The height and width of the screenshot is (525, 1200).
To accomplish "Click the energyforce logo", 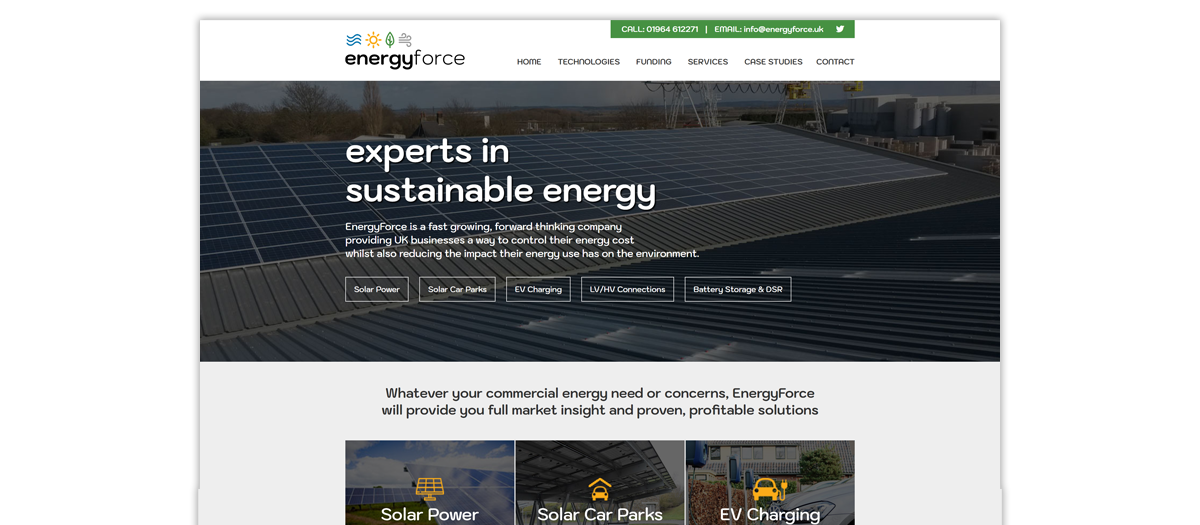I will click(x=404, y=51).
